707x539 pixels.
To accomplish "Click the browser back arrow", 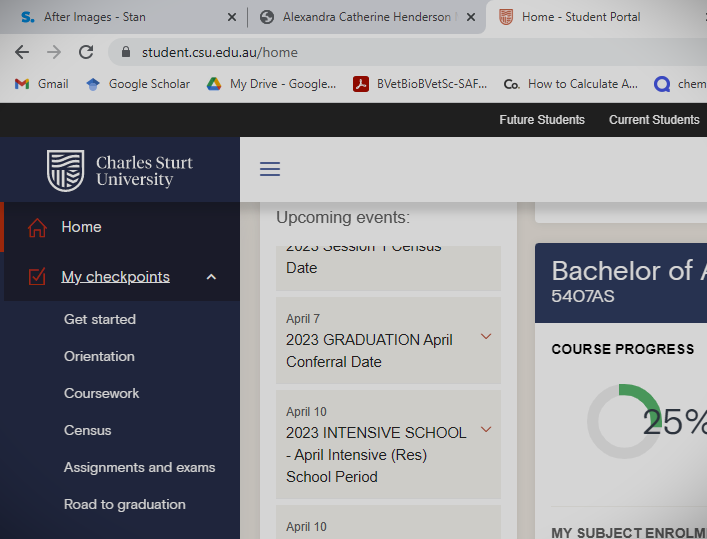I will pos(22,52).
